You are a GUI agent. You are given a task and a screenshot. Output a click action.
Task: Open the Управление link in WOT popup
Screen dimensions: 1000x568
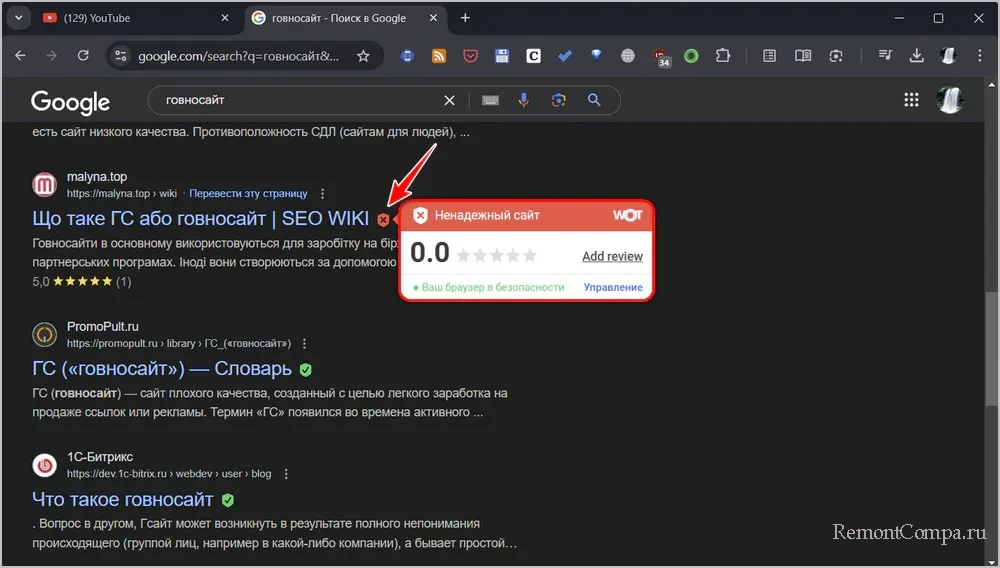click(613, 287)
